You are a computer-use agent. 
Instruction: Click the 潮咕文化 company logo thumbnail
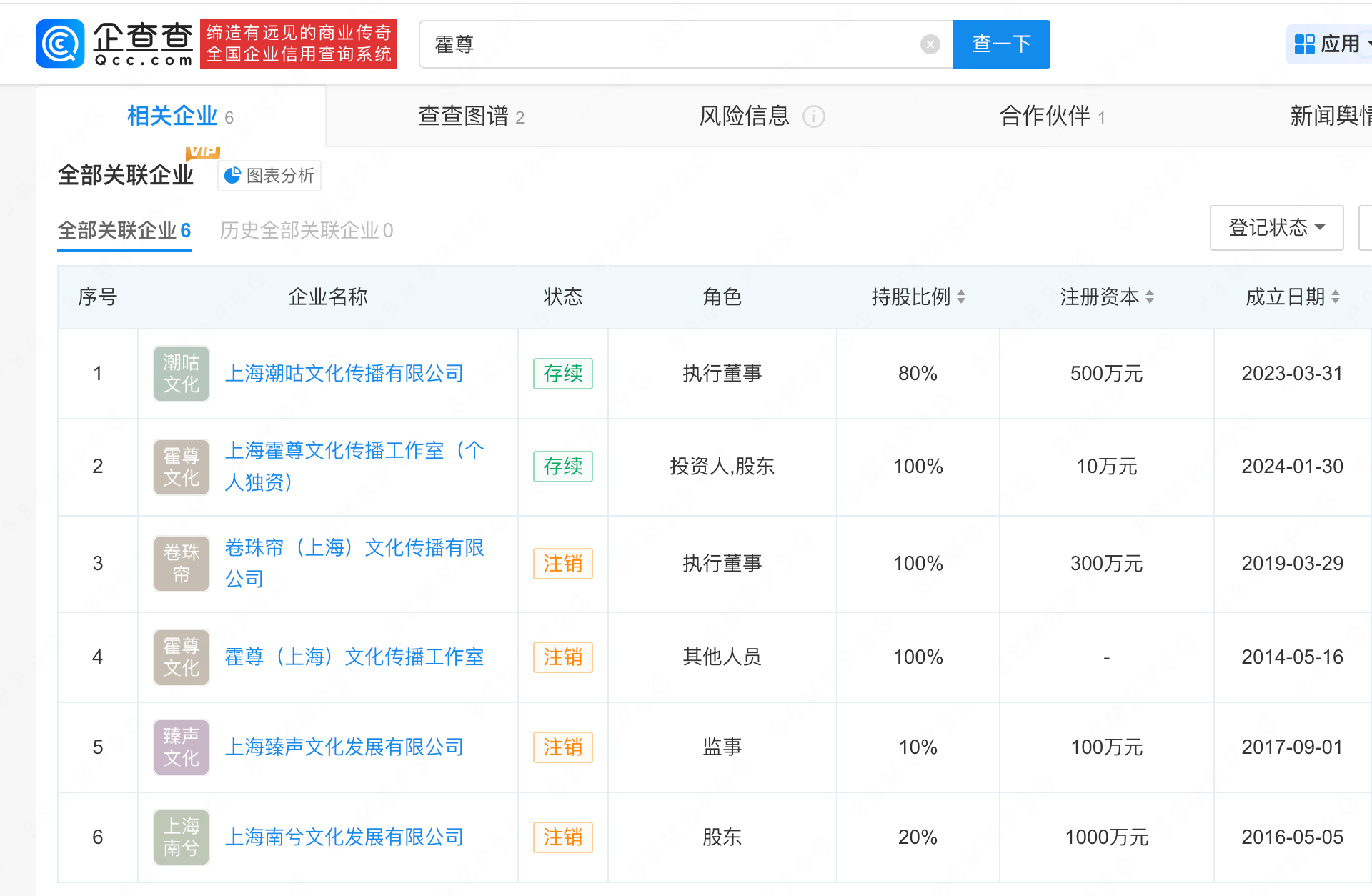tap(182, 374)
